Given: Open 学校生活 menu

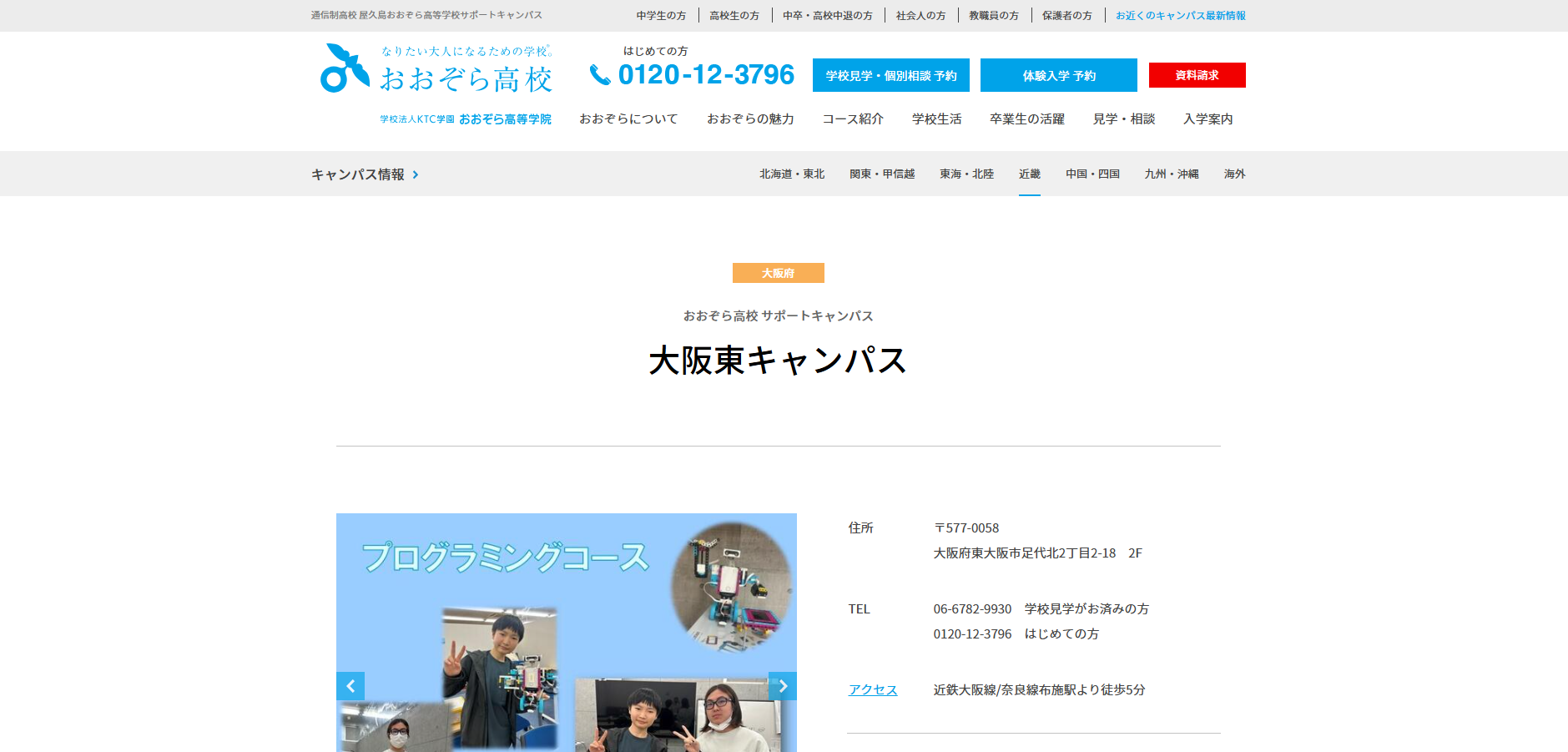Looking at the screenshot, I should 937,119.
